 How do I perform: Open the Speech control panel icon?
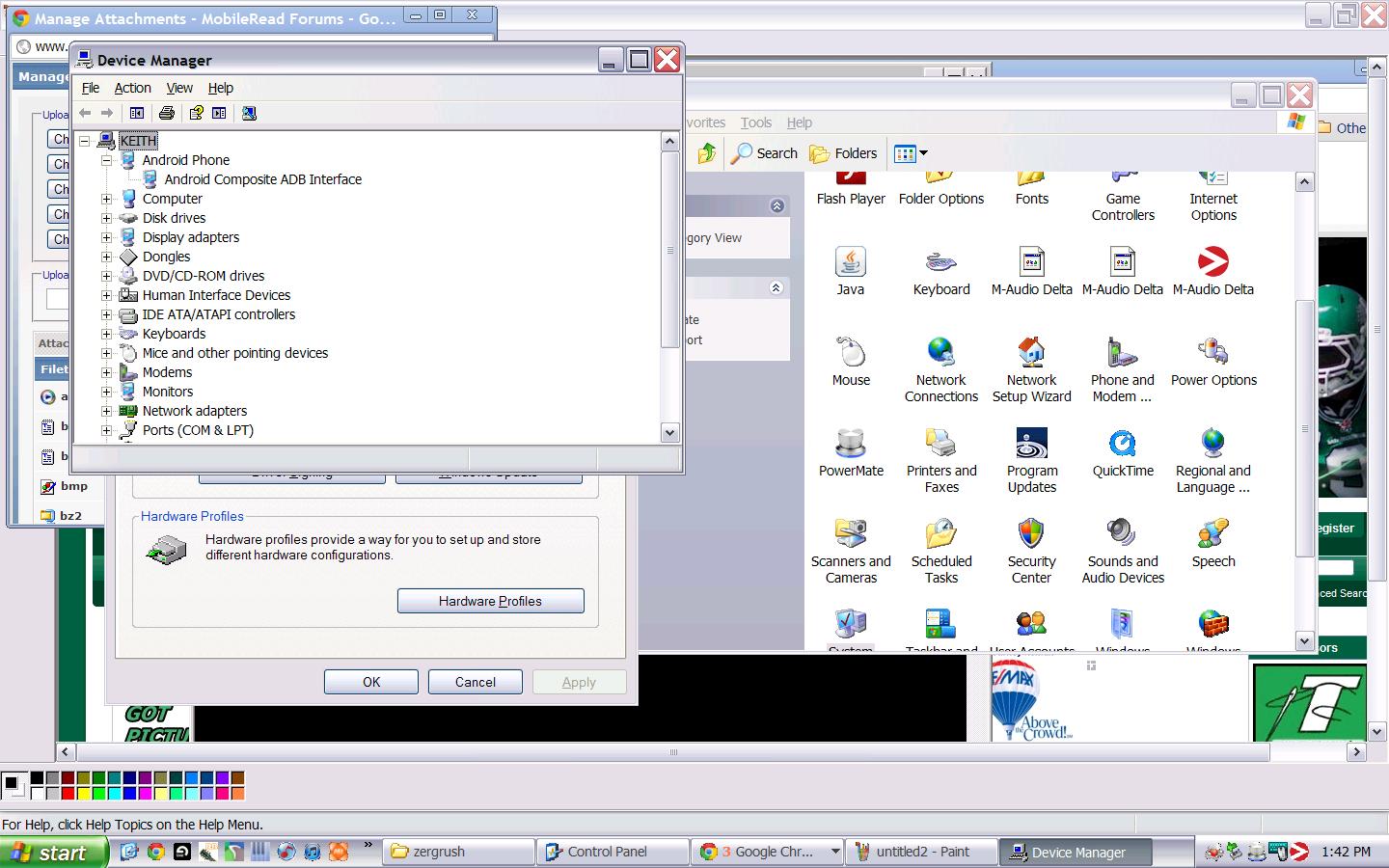click(1213, 543)
